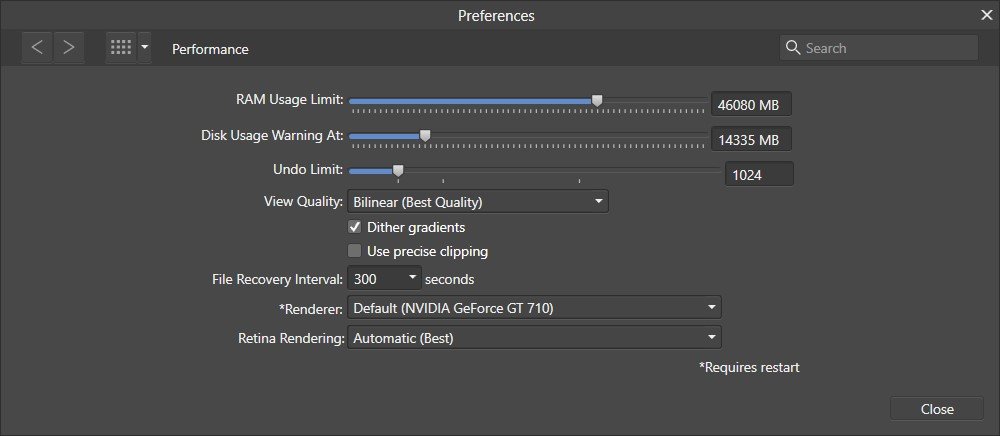1000x436 pixels.
Task: Click the RAM Usage Limit slider handle
Action: (597, 101)
